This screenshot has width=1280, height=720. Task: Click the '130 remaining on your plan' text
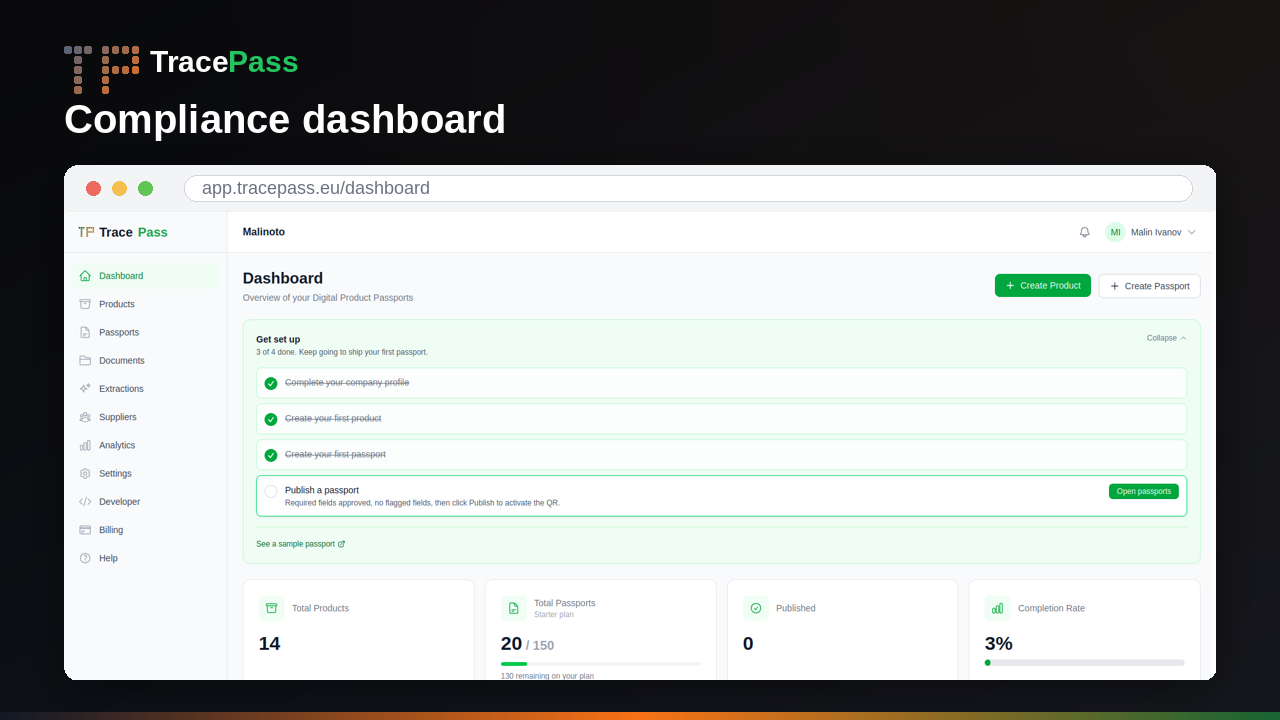pyautogui.click(x=547, y=676)
